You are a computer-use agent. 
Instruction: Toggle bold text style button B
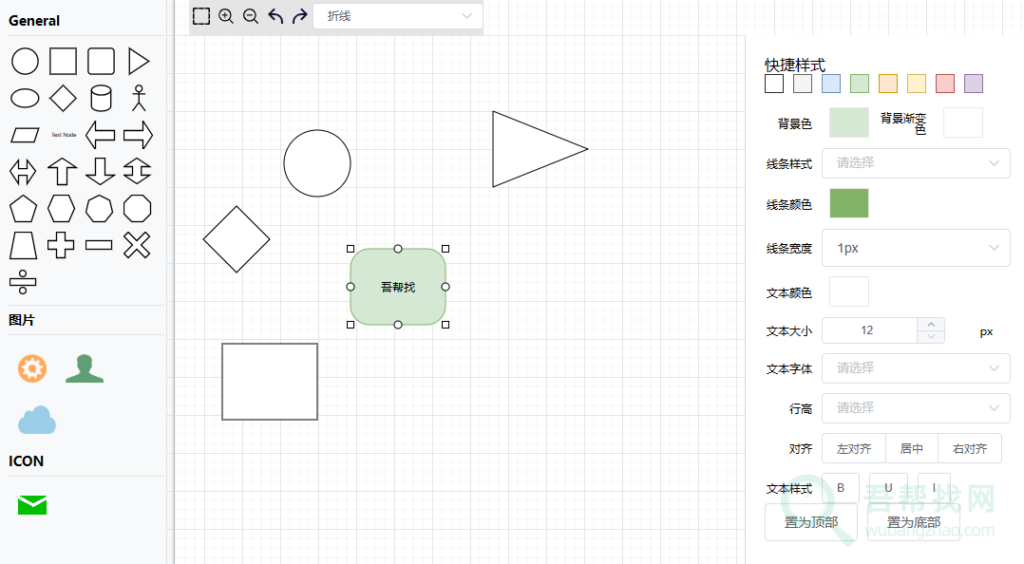[841, 488]
